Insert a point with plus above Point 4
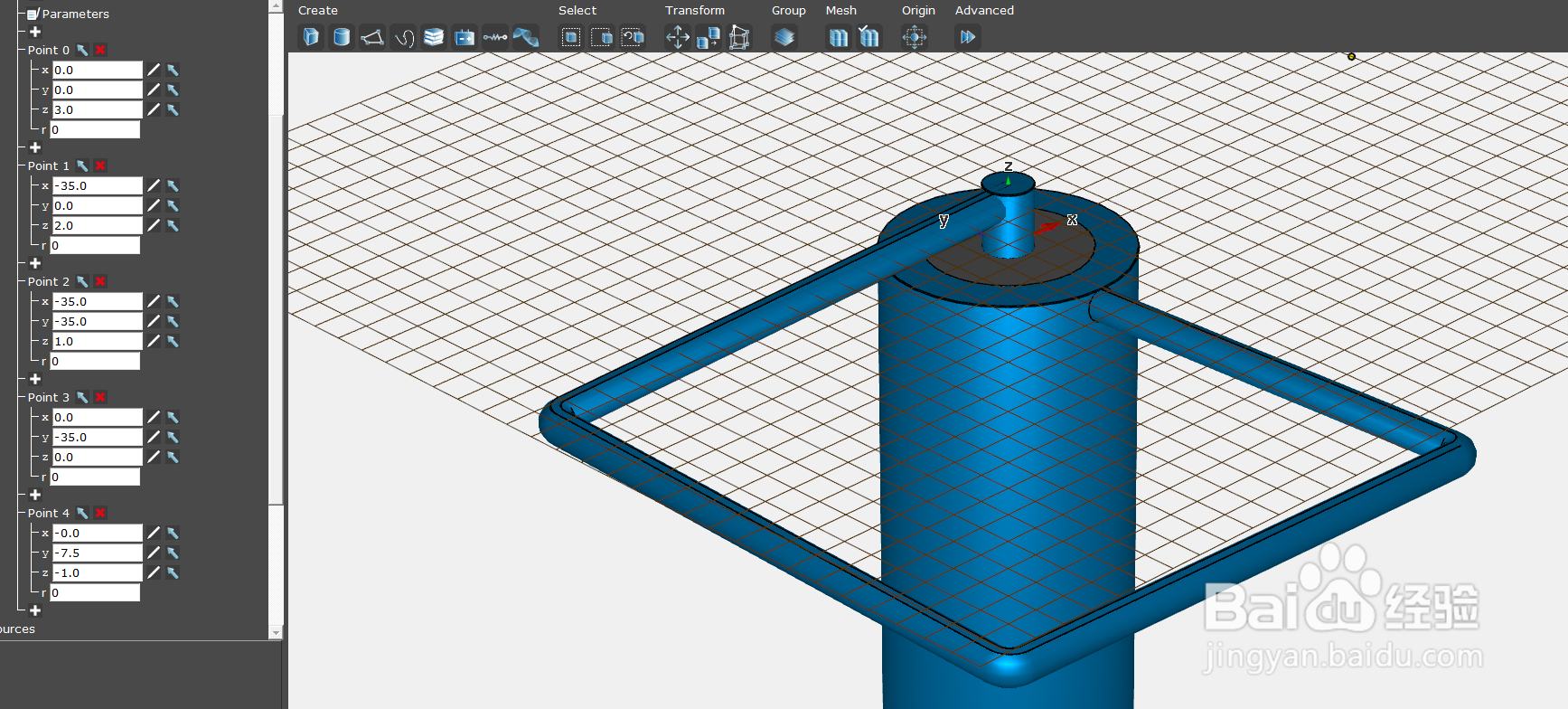Image resolution: width=1568 pixels, height=709 pixels. point(35,495)
